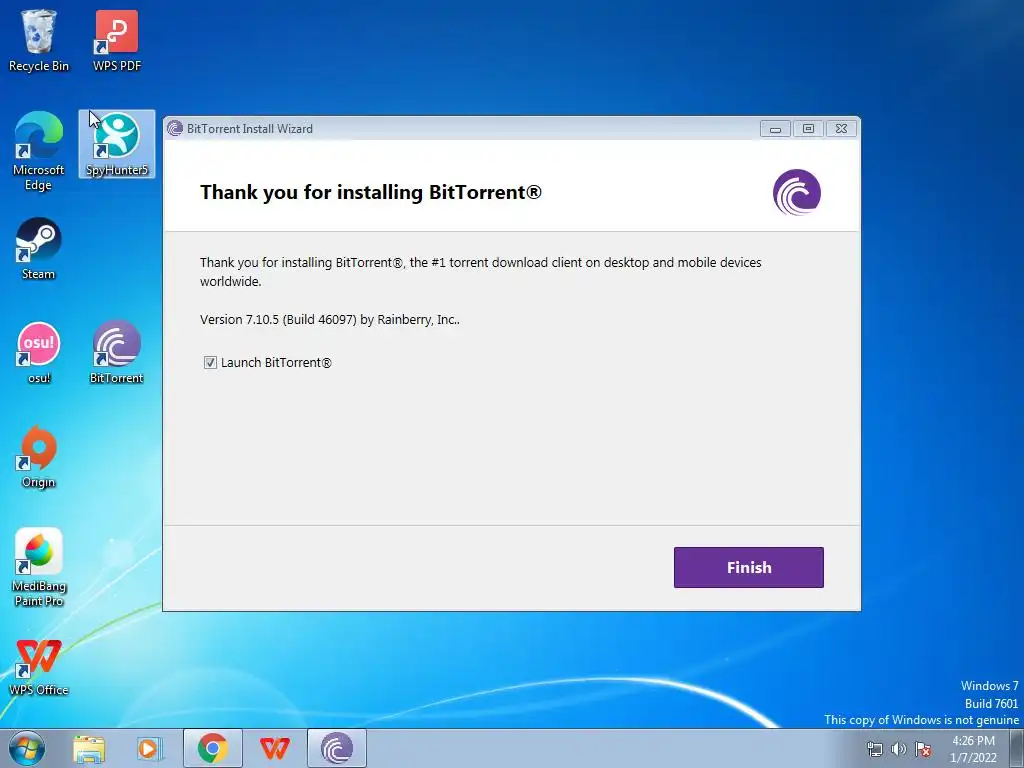This screenshot has width=1024, height=768.
Task: Open Windows Explorer from the taskbar
Action: pyautogui.click(x=89, y=748)
